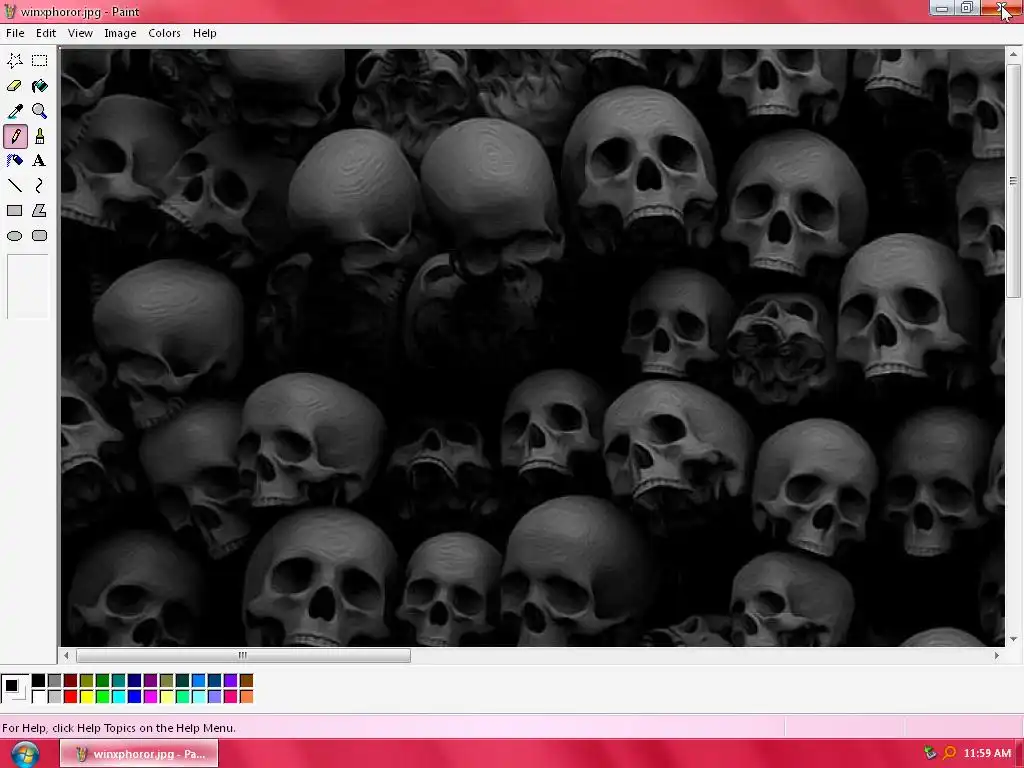
Task: Pick the white color swatch
Action: pyautogui.click(x=39, y=697)
